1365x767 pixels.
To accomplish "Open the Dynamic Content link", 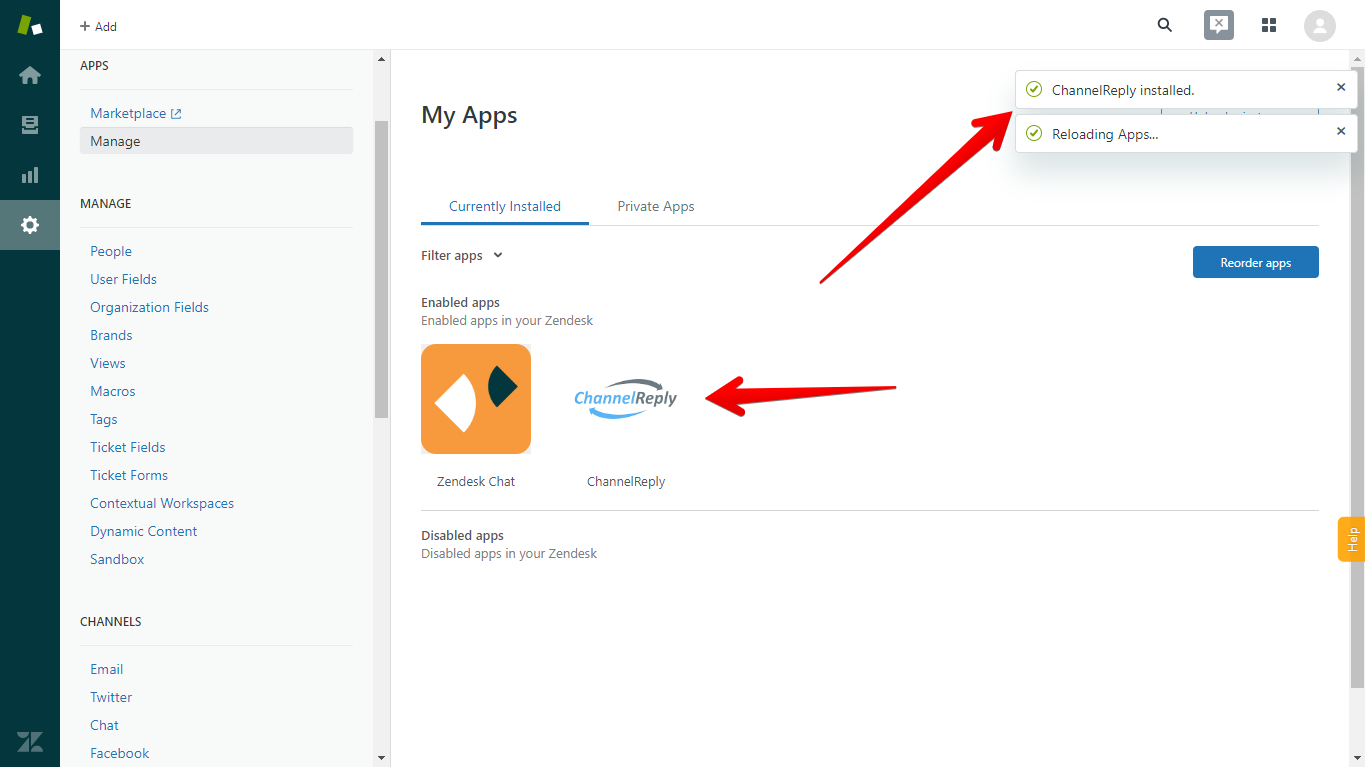I will click(x=144, y=531).
